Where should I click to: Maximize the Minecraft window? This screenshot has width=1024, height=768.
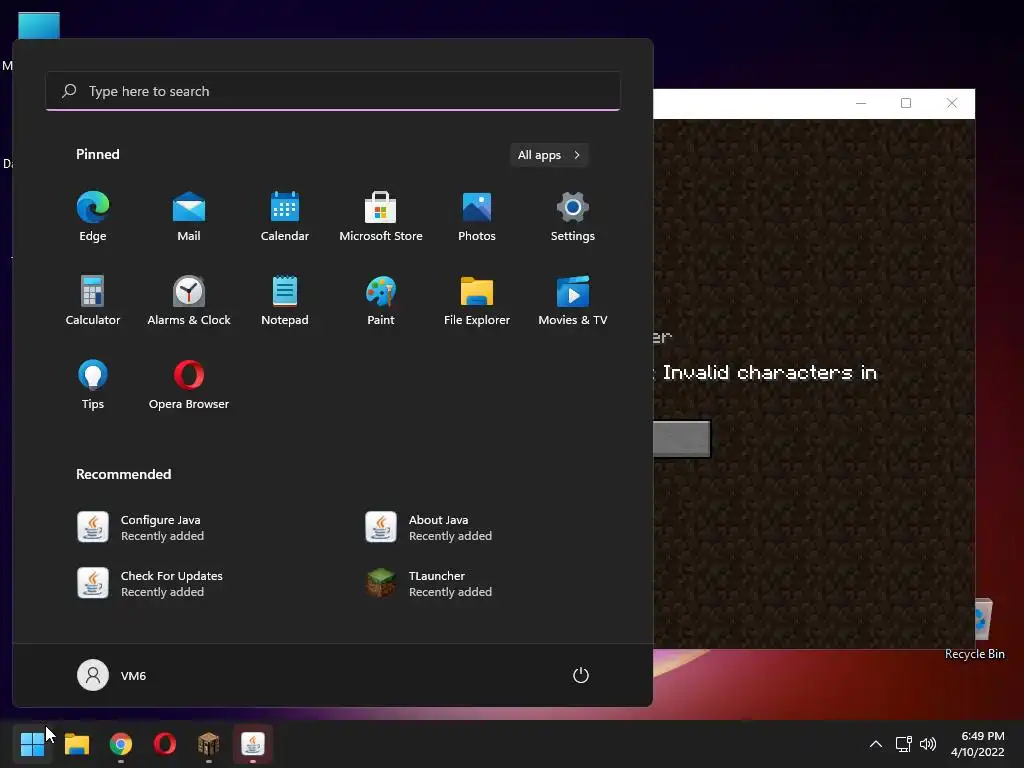click(x=906, y=103)
